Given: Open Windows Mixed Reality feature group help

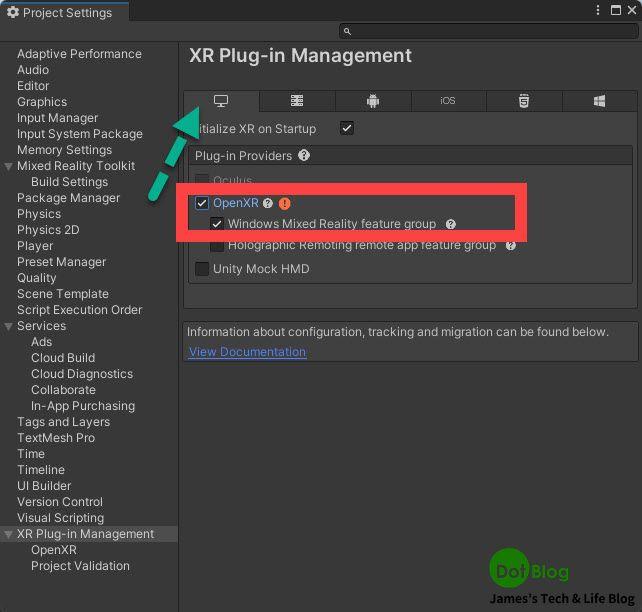Looking at the screenshot, I should point(451,224).
